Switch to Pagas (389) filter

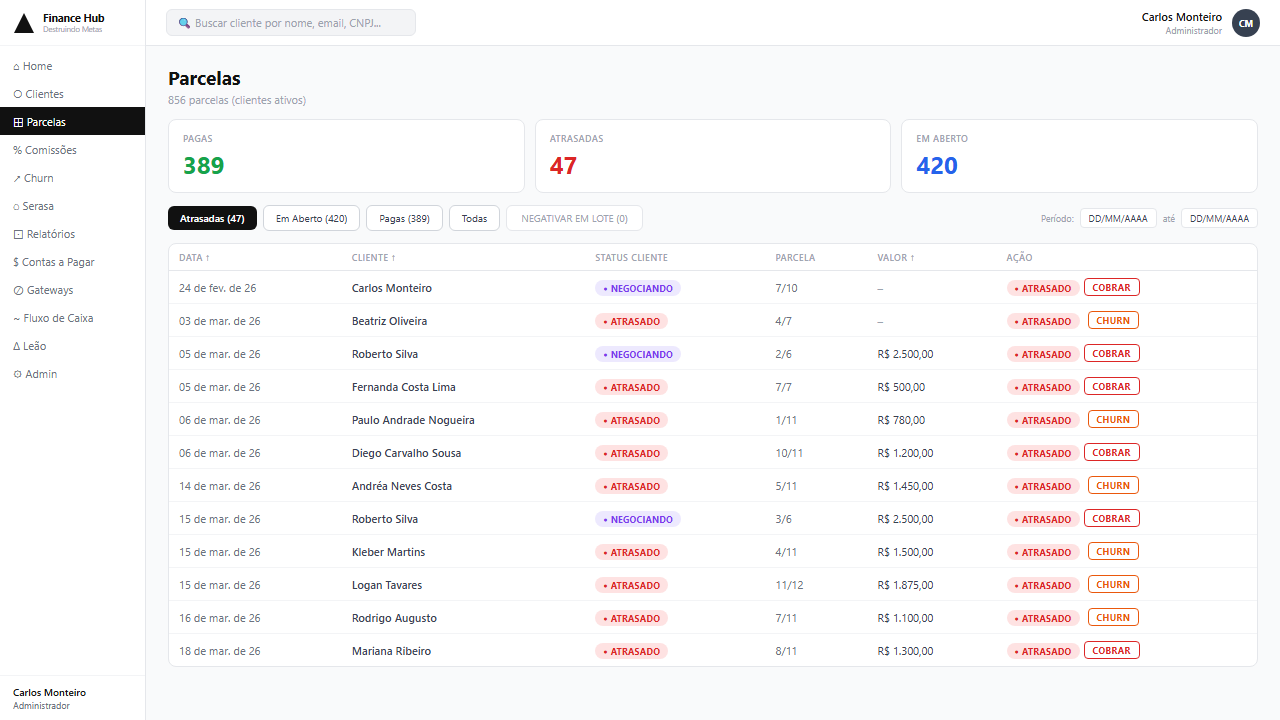tap(404, 218)
